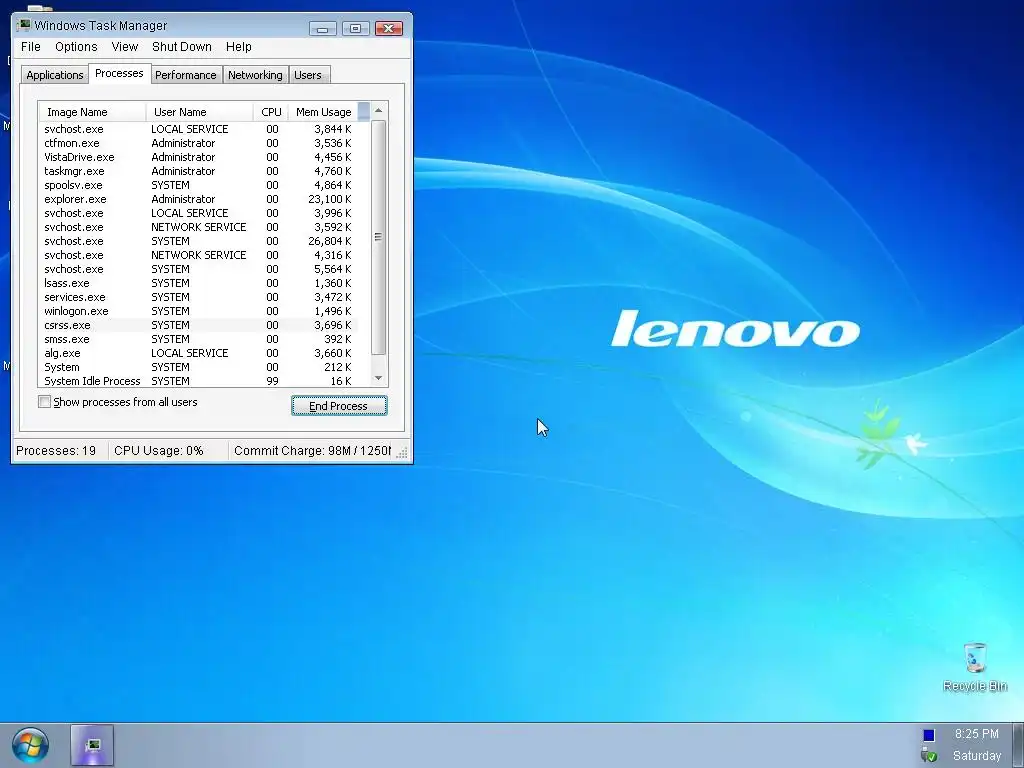Select the System process using 212 K
Screen dimensions: 1024x768
(198, 367)
